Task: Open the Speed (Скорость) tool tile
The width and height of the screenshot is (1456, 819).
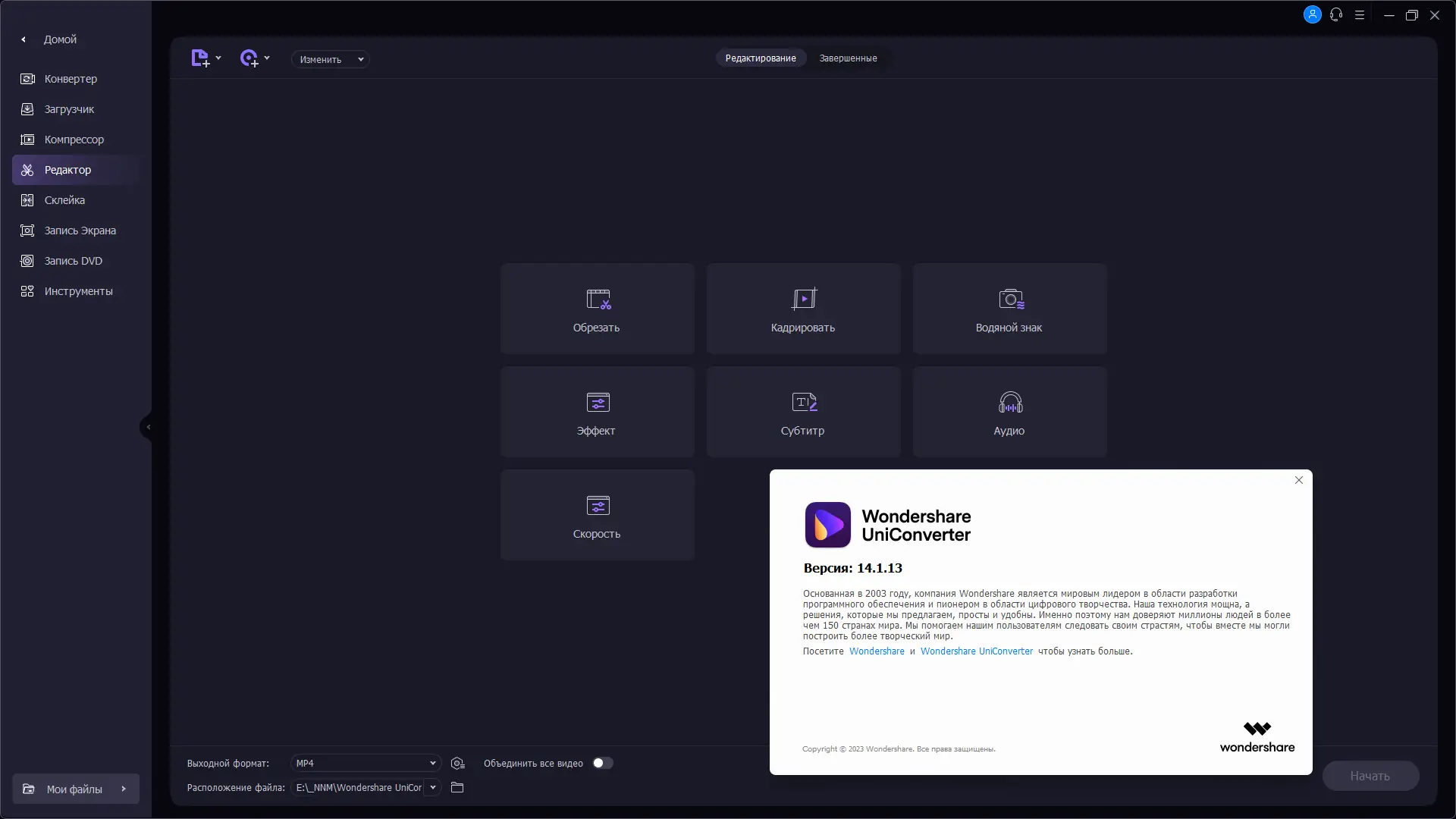Action: pos(597,515)
